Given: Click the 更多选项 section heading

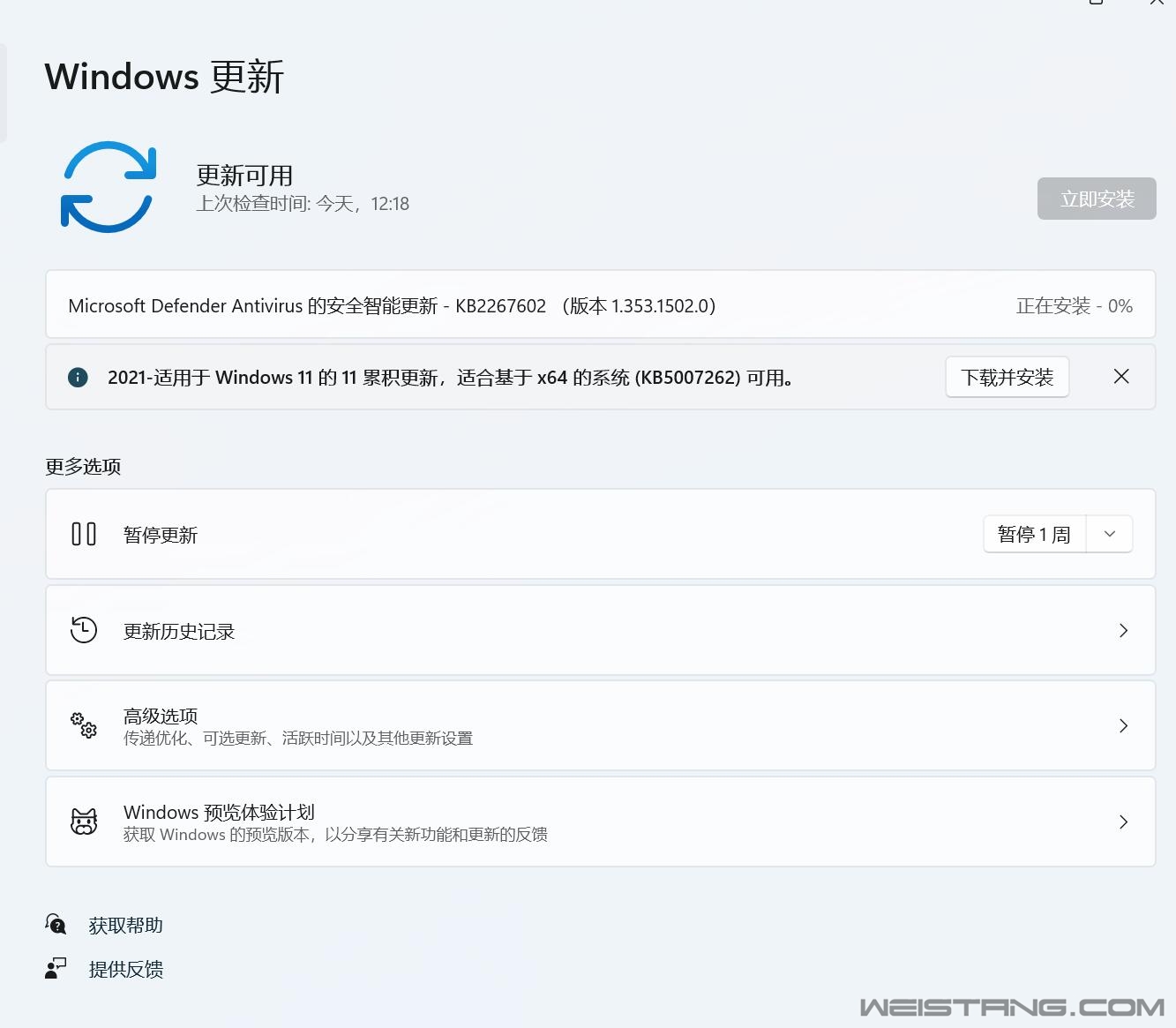Looking at the screenshot, I should pyautogui.click(x=83, y=466).
